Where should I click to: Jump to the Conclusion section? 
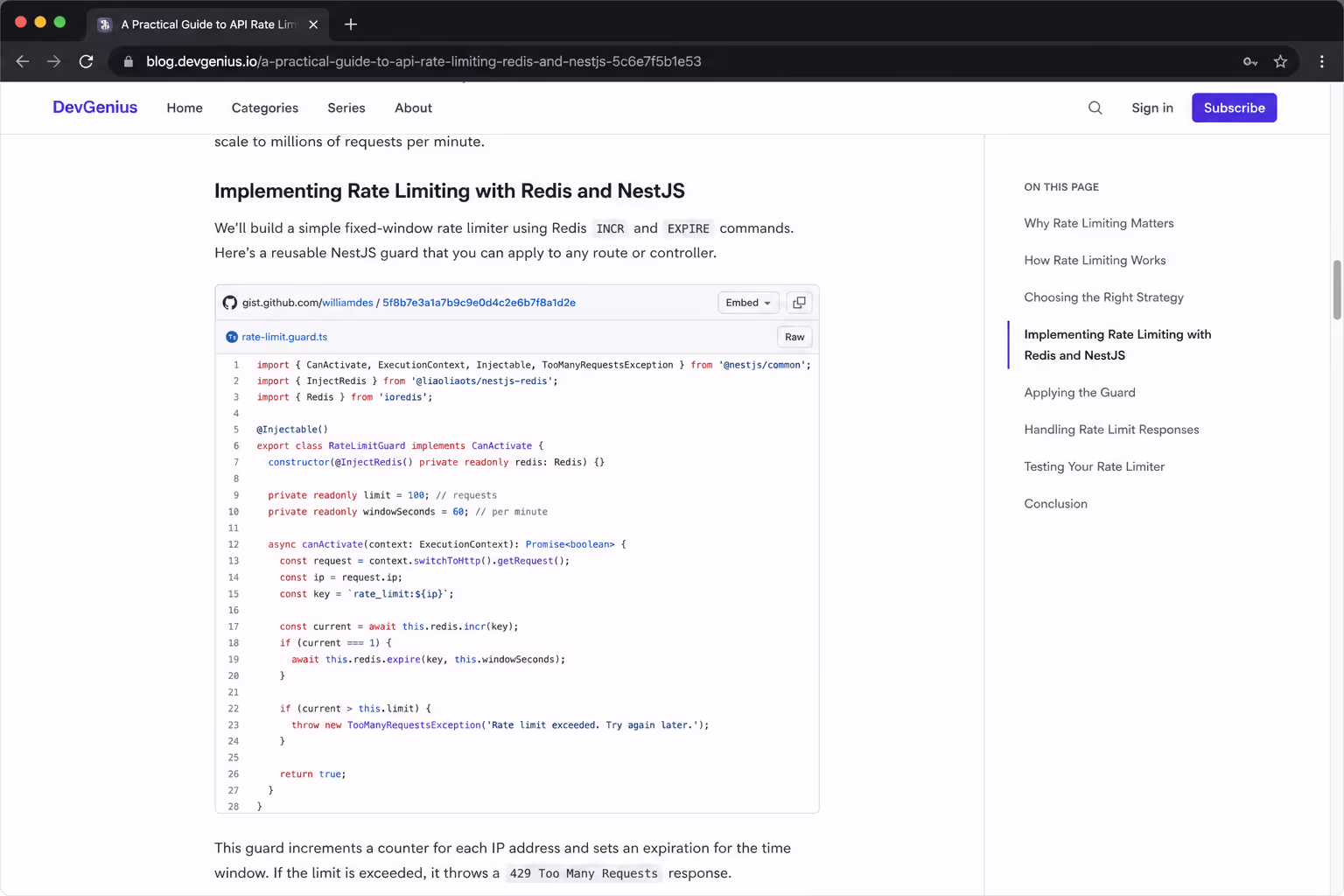pyautogui.click(x=1055, y=504)
